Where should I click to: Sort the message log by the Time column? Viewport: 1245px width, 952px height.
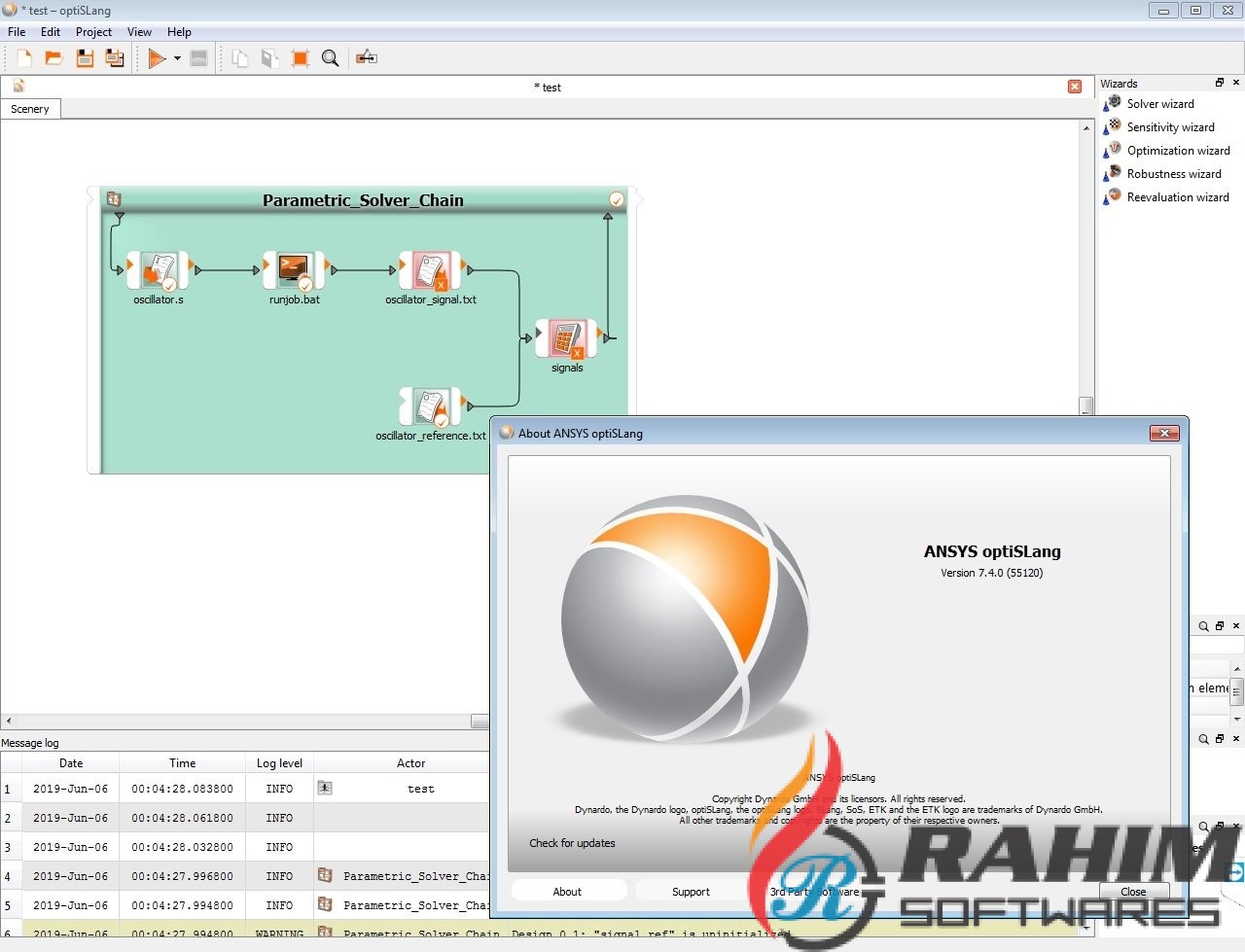182,763
